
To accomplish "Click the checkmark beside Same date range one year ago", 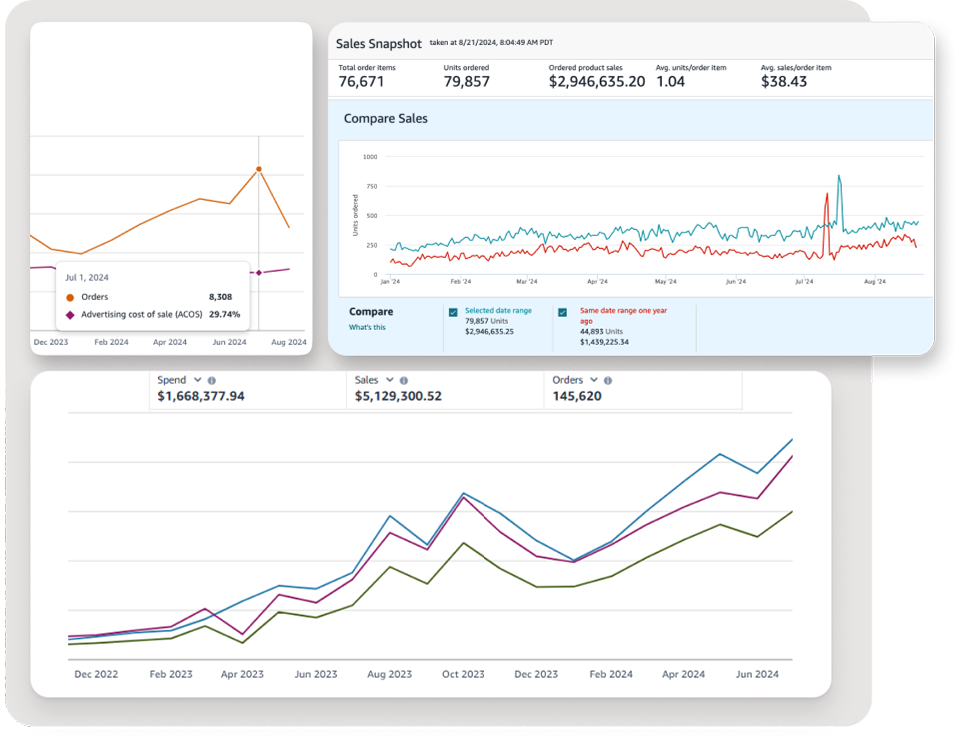I will point(562,311).
